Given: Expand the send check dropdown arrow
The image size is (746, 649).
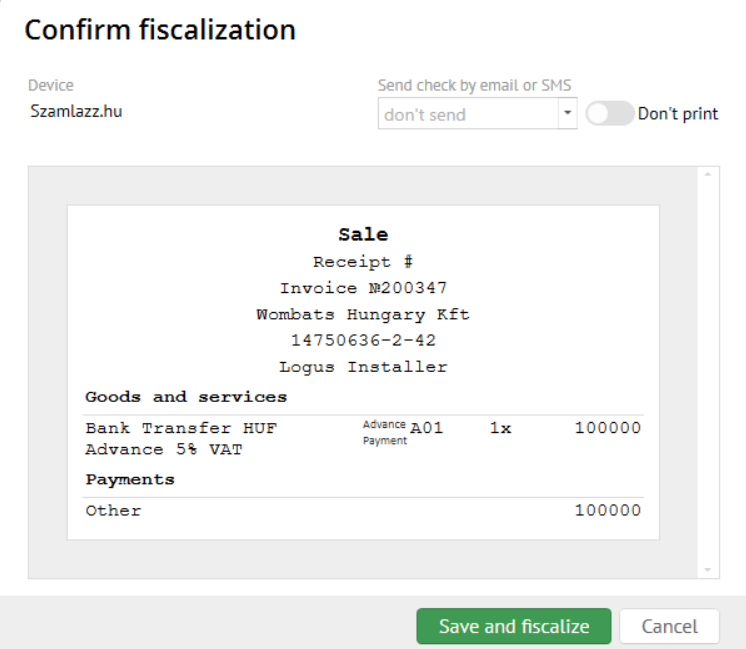Looking at the screenshot, I should 567,113.
